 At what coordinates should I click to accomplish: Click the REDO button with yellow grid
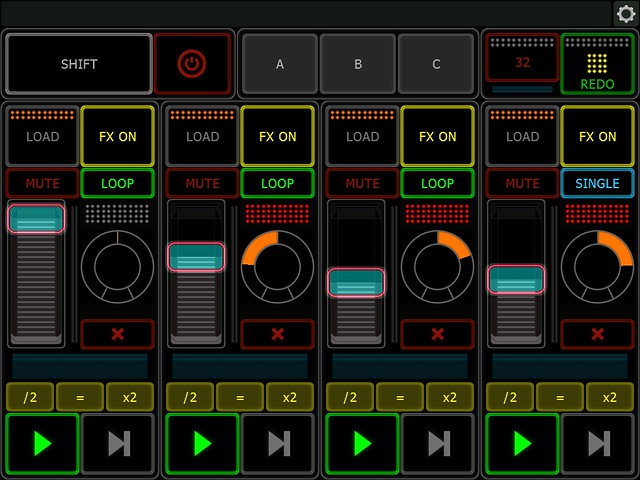(x=597, y=64)
